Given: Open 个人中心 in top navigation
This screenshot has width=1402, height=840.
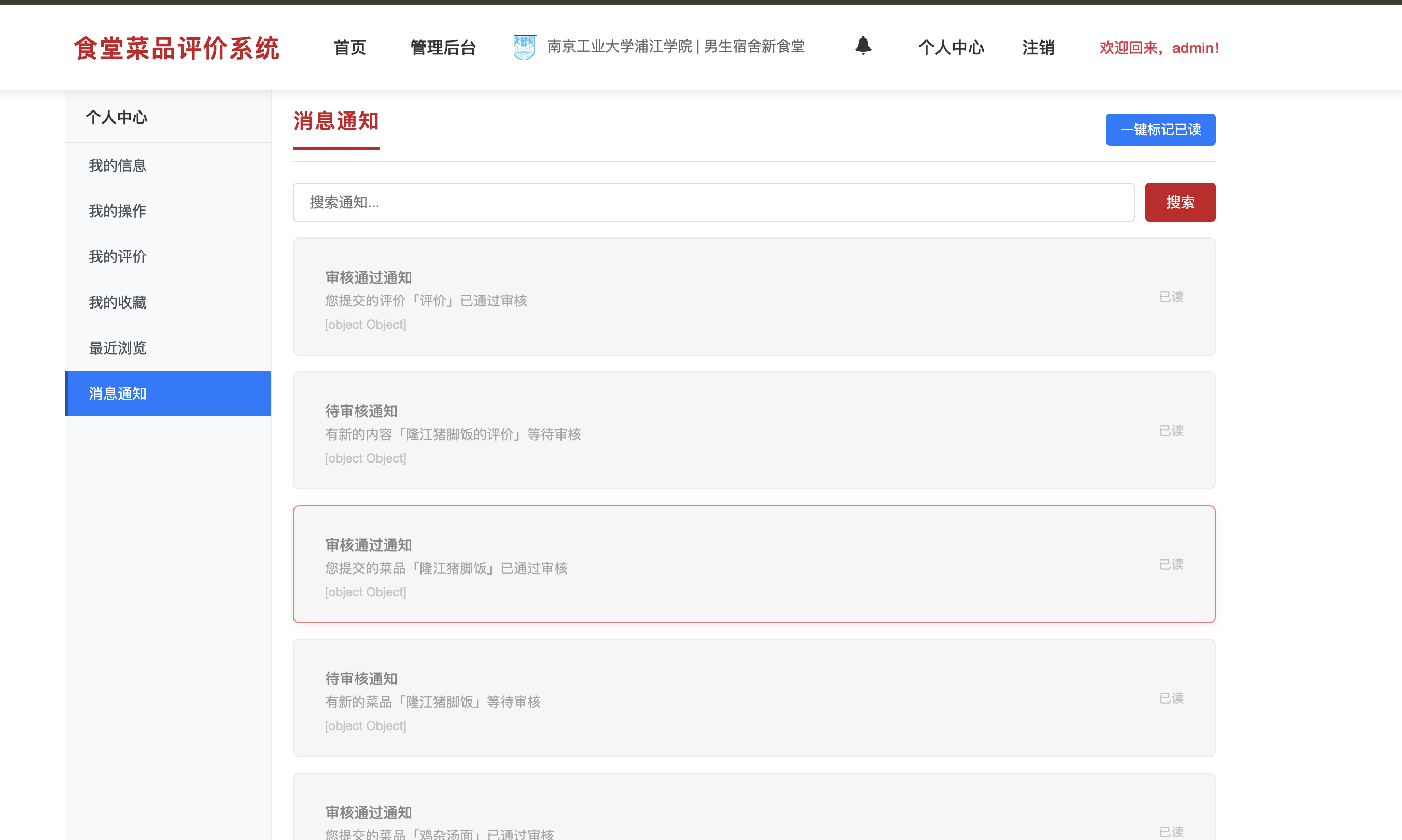Looking at the screenshot, I should coord(950,48).
